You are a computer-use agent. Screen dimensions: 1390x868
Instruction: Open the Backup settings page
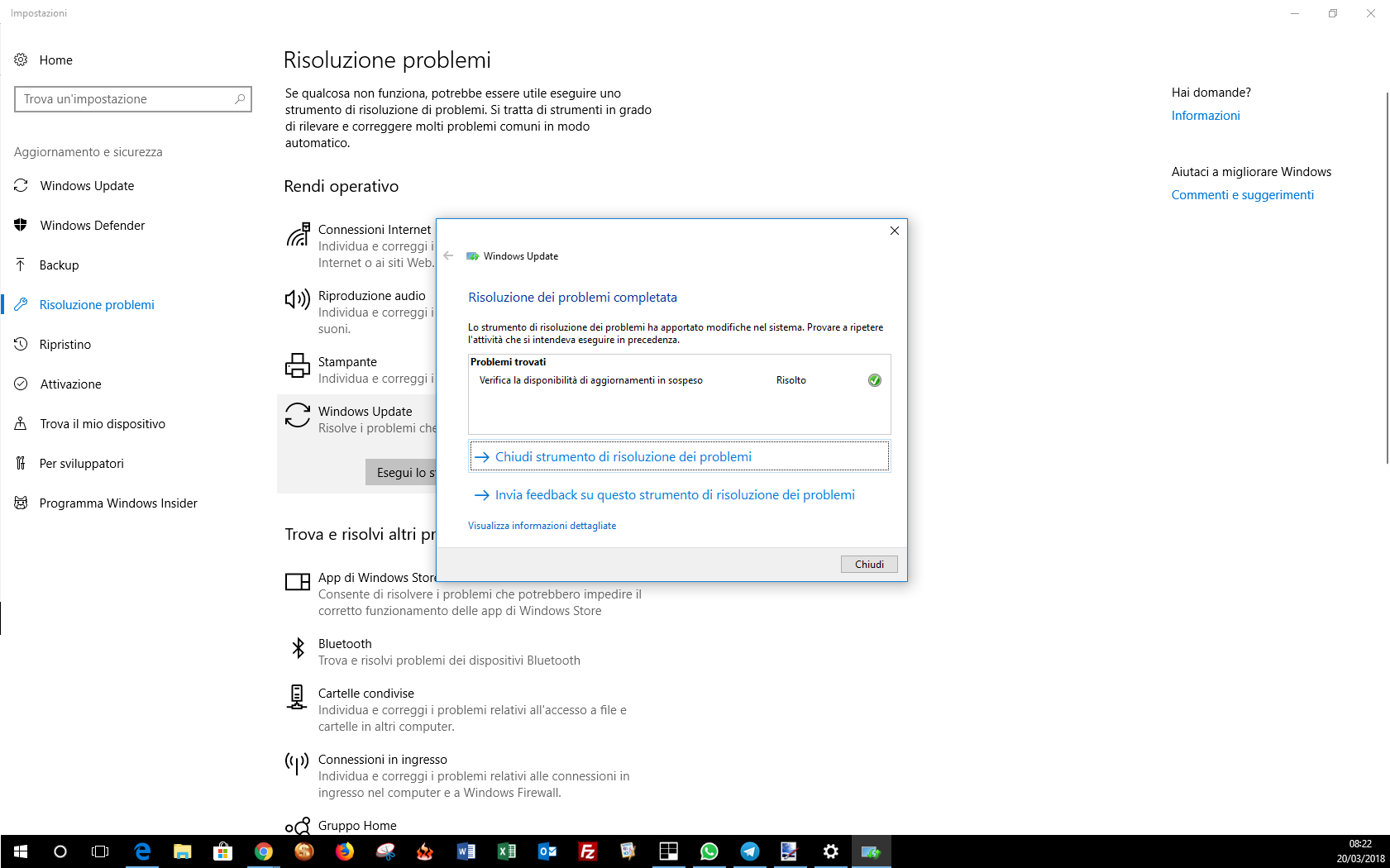pos(59,265)
